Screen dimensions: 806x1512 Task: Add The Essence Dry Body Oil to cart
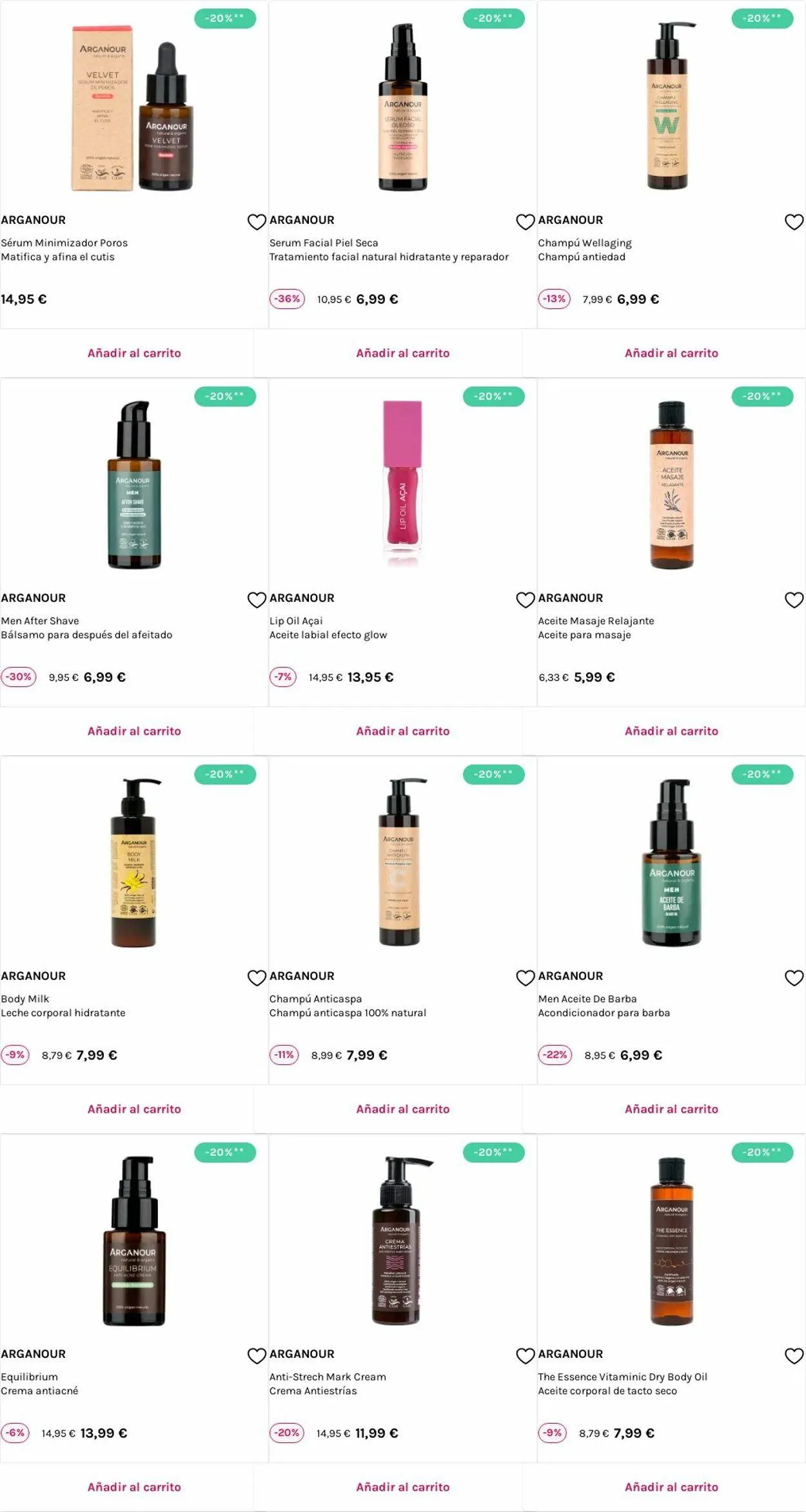pos(671,1487)
